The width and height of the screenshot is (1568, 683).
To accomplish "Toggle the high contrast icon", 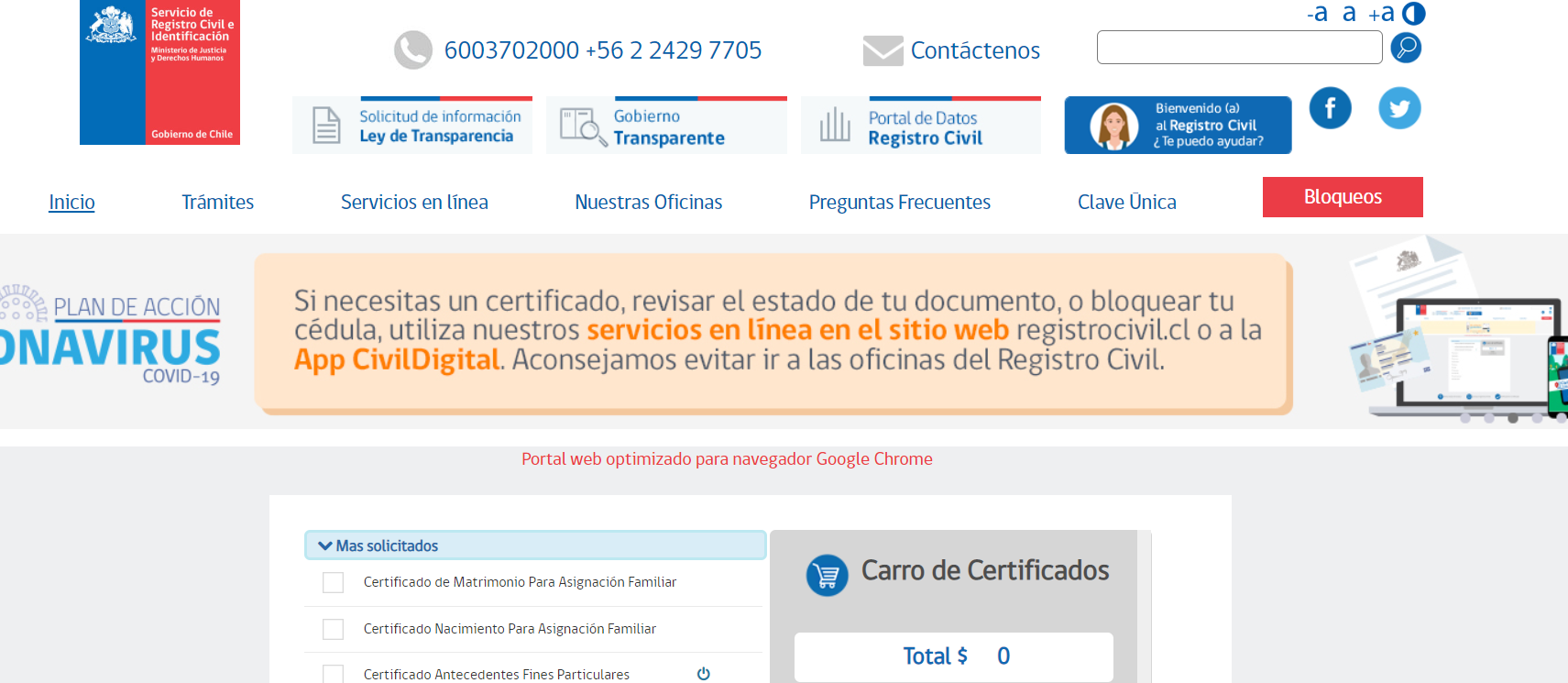I will pyautogui.click(x=1414, y=14).
